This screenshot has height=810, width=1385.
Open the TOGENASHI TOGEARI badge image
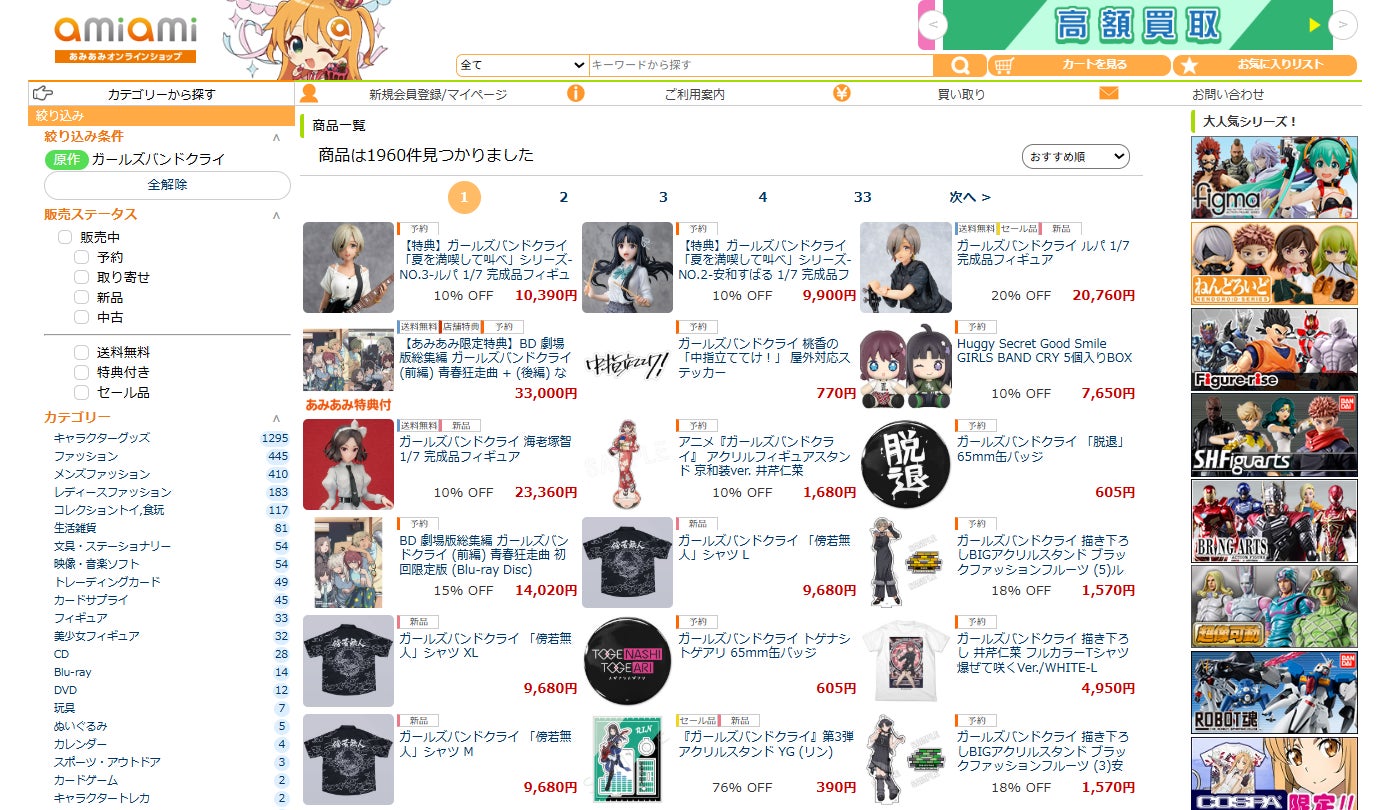627,661
